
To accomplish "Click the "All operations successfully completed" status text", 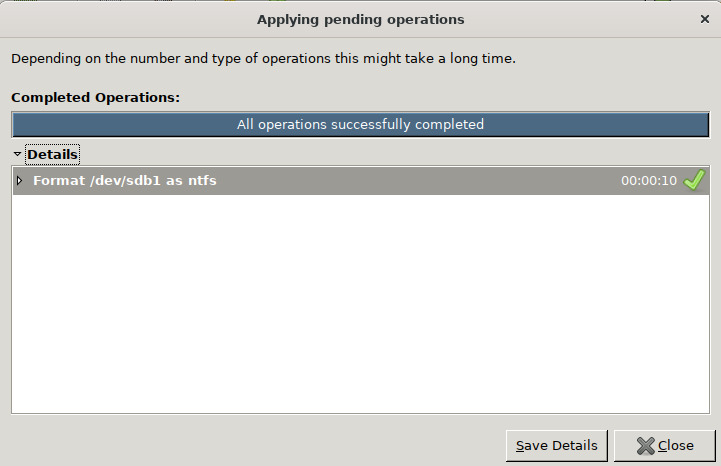I will tap(360, 125).
